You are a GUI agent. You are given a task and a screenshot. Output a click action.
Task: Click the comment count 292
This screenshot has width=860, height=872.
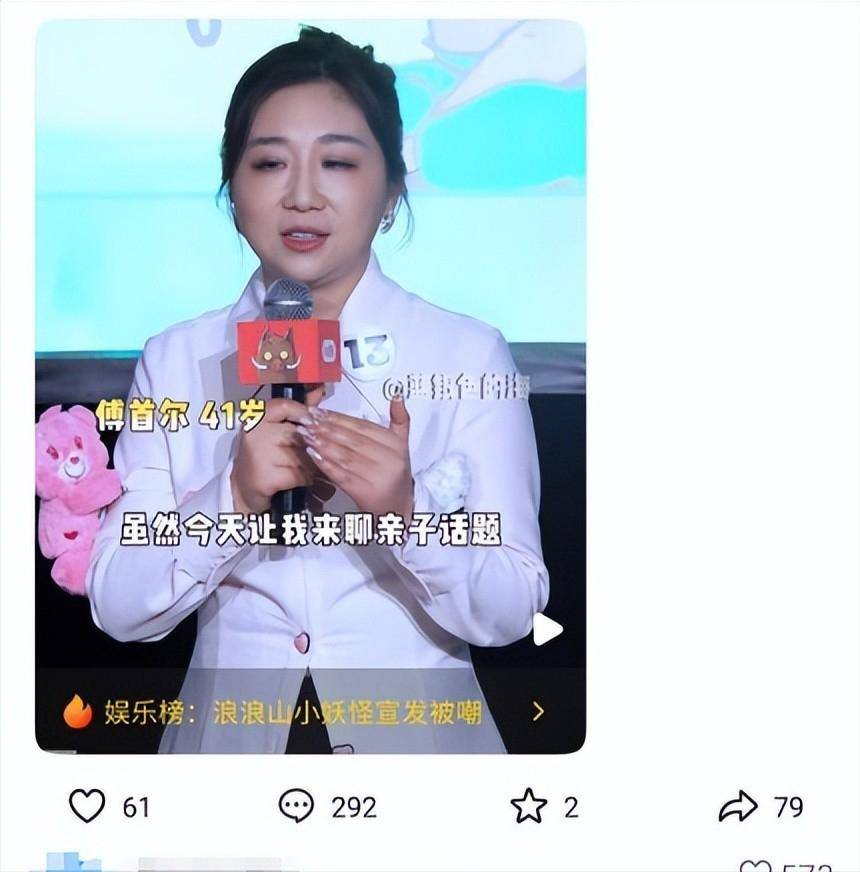[x=354, y=807]
